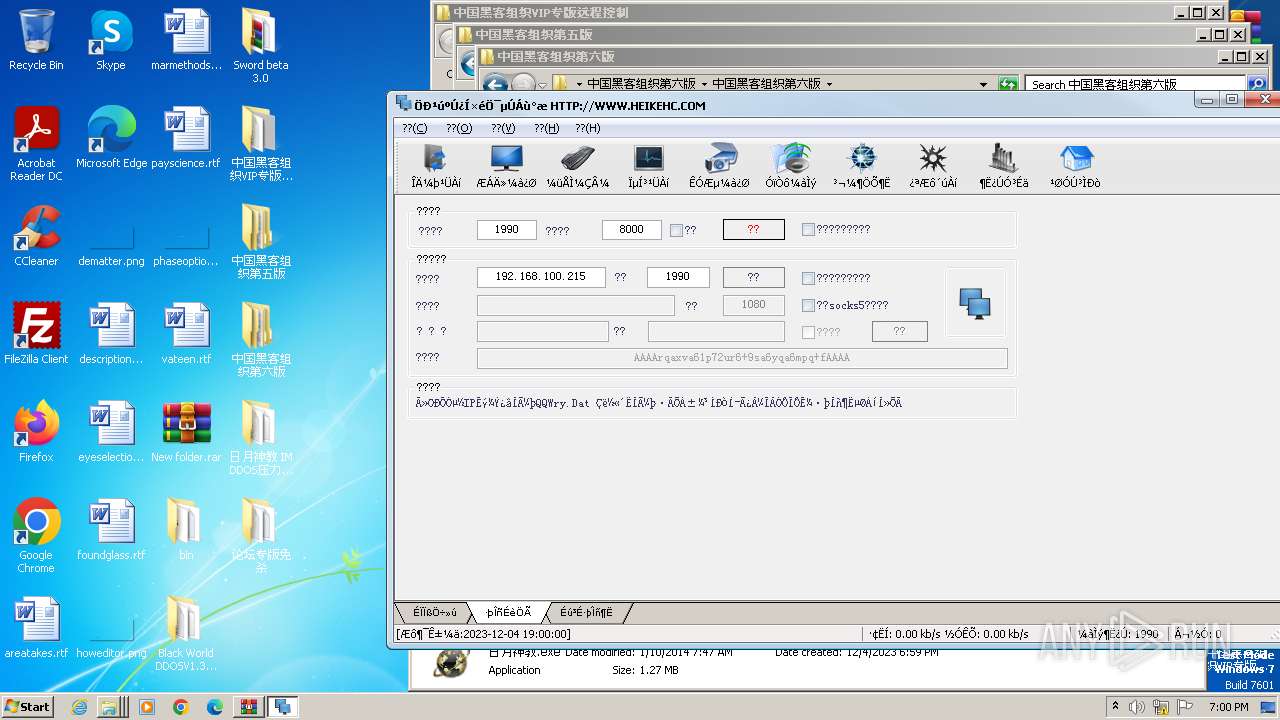
Task: Click the QQWry.Dat notice text line
Action: tap(659, 403)
